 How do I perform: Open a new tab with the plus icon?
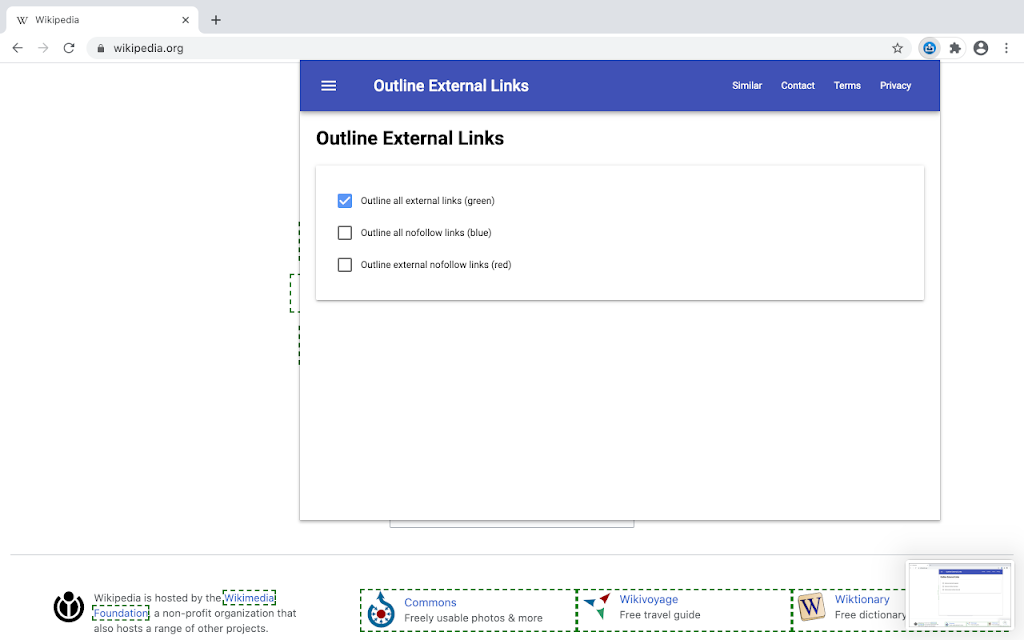tap(216, 20)
